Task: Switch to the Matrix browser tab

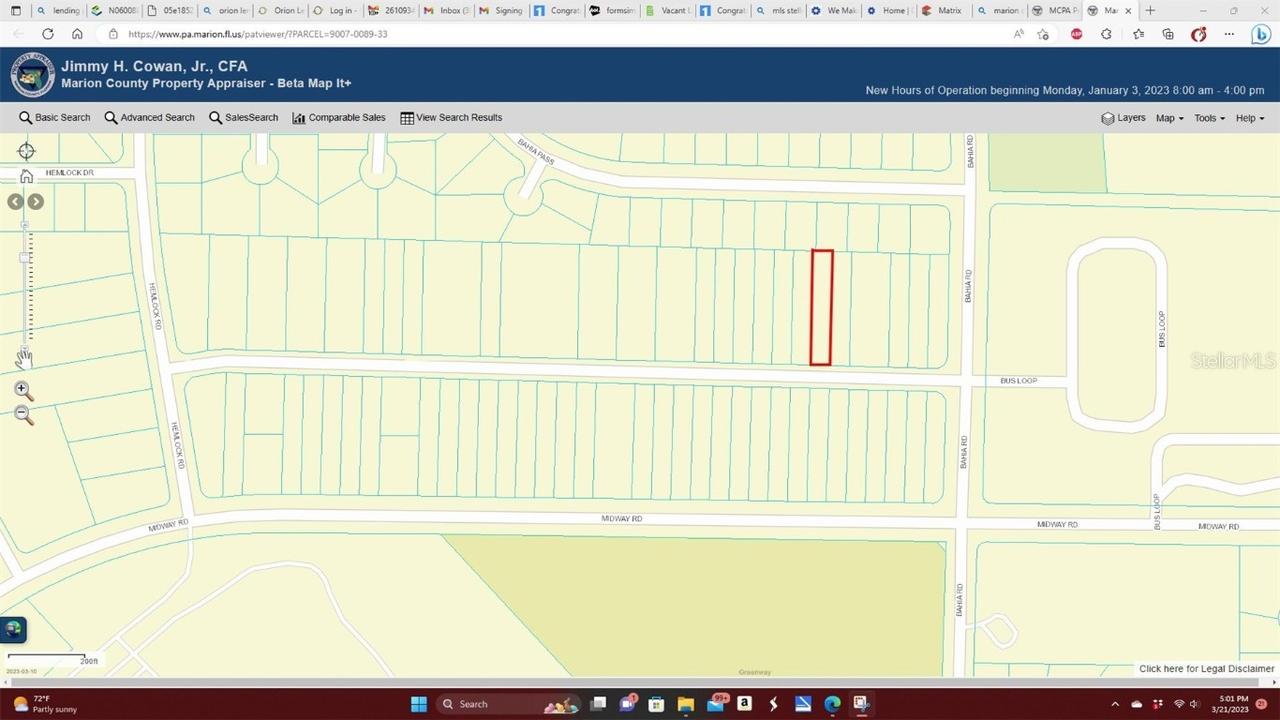Action: [x=944, y=10]
